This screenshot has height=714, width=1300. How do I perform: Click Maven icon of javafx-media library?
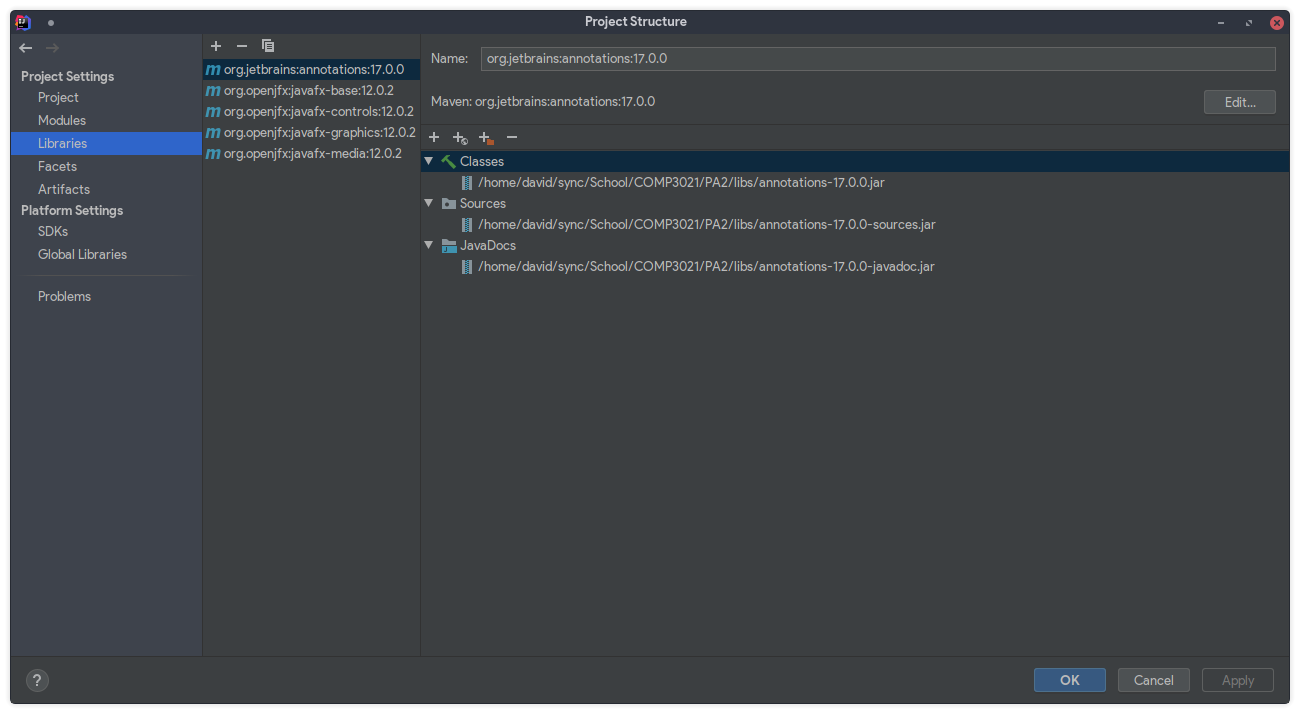pyautogui.click(x=213, y=153)
